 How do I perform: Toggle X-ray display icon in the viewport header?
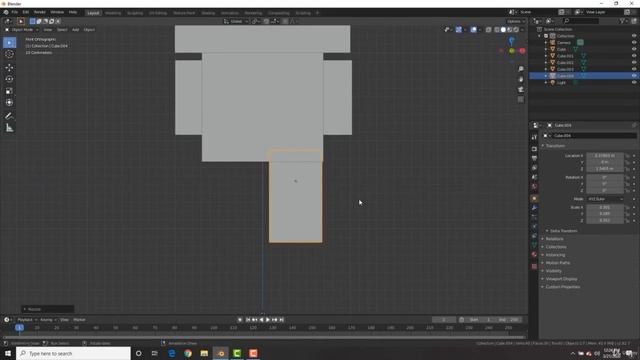point(489,30)
